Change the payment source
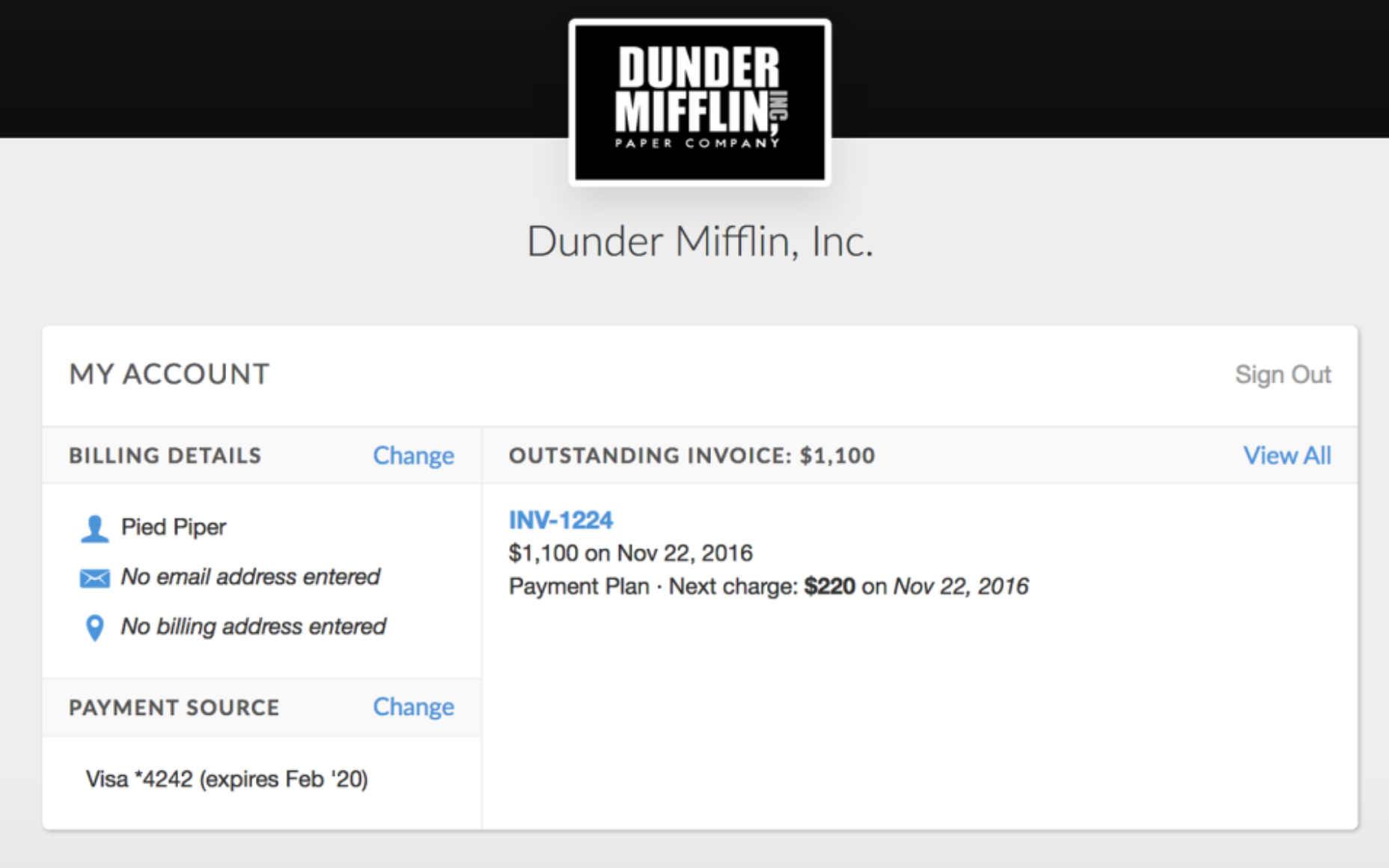Image resolution: width=1389 pixels, height=868 pixels. click(x=413, y=707)
